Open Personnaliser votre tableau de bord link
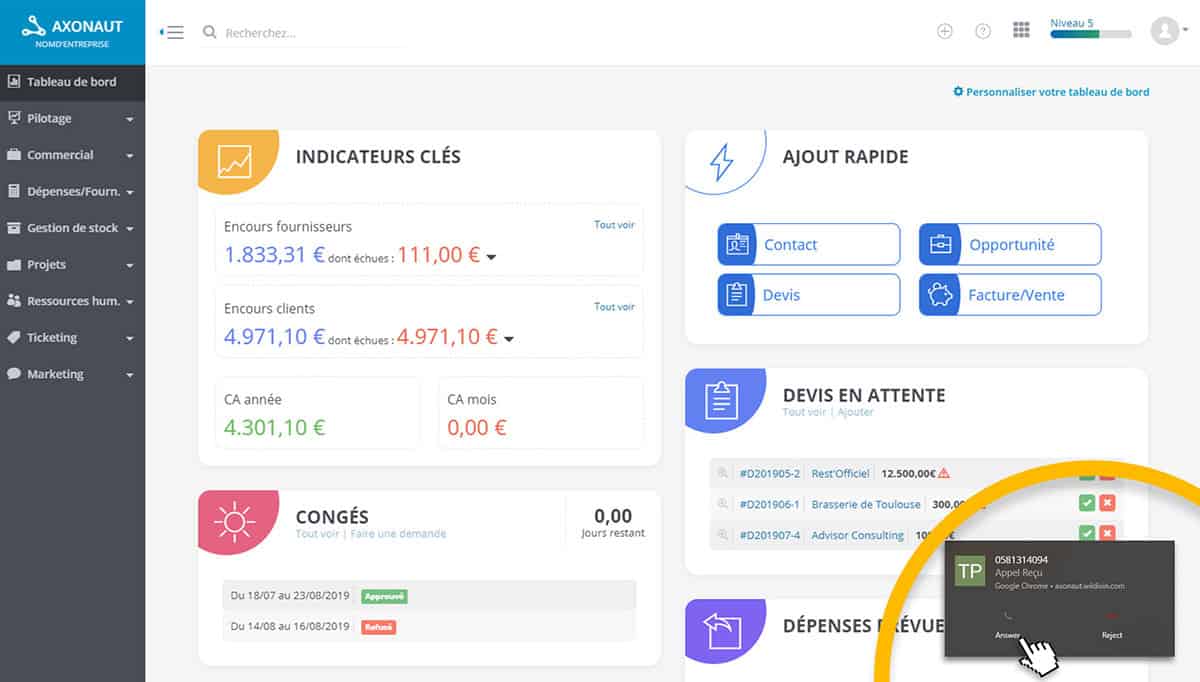 [x=1051, y=92]
